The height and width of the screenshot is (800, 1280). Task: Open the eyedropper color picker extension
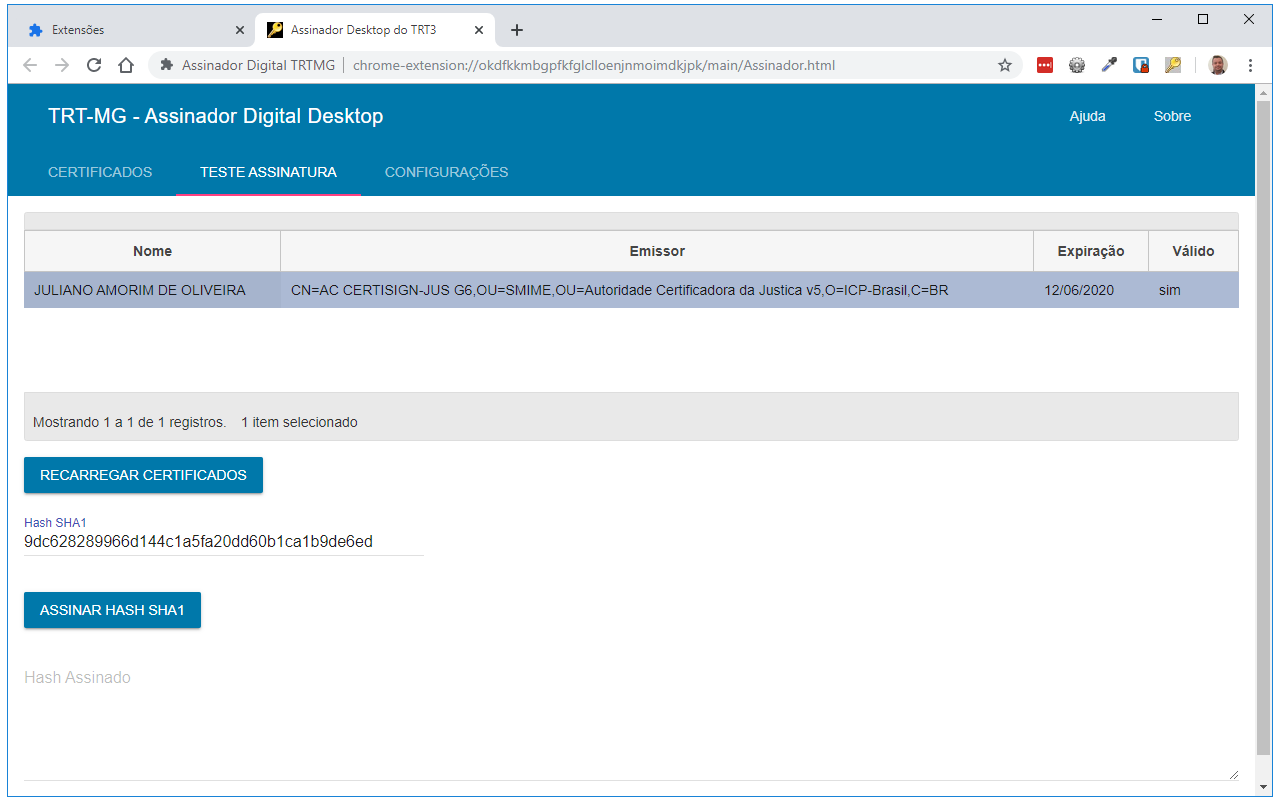click(1109, 65)
